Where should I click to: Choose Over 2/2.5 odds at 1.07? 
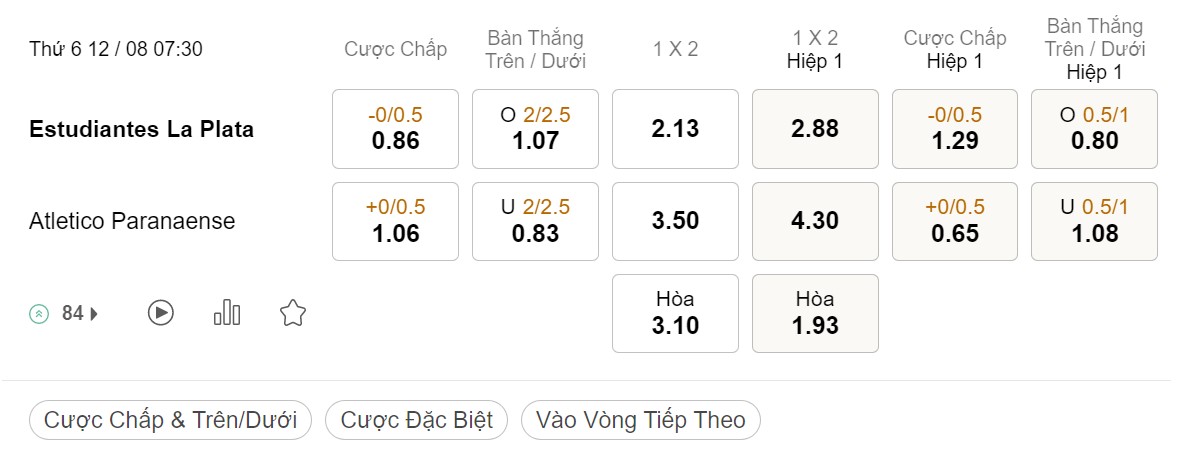(536, 129)
